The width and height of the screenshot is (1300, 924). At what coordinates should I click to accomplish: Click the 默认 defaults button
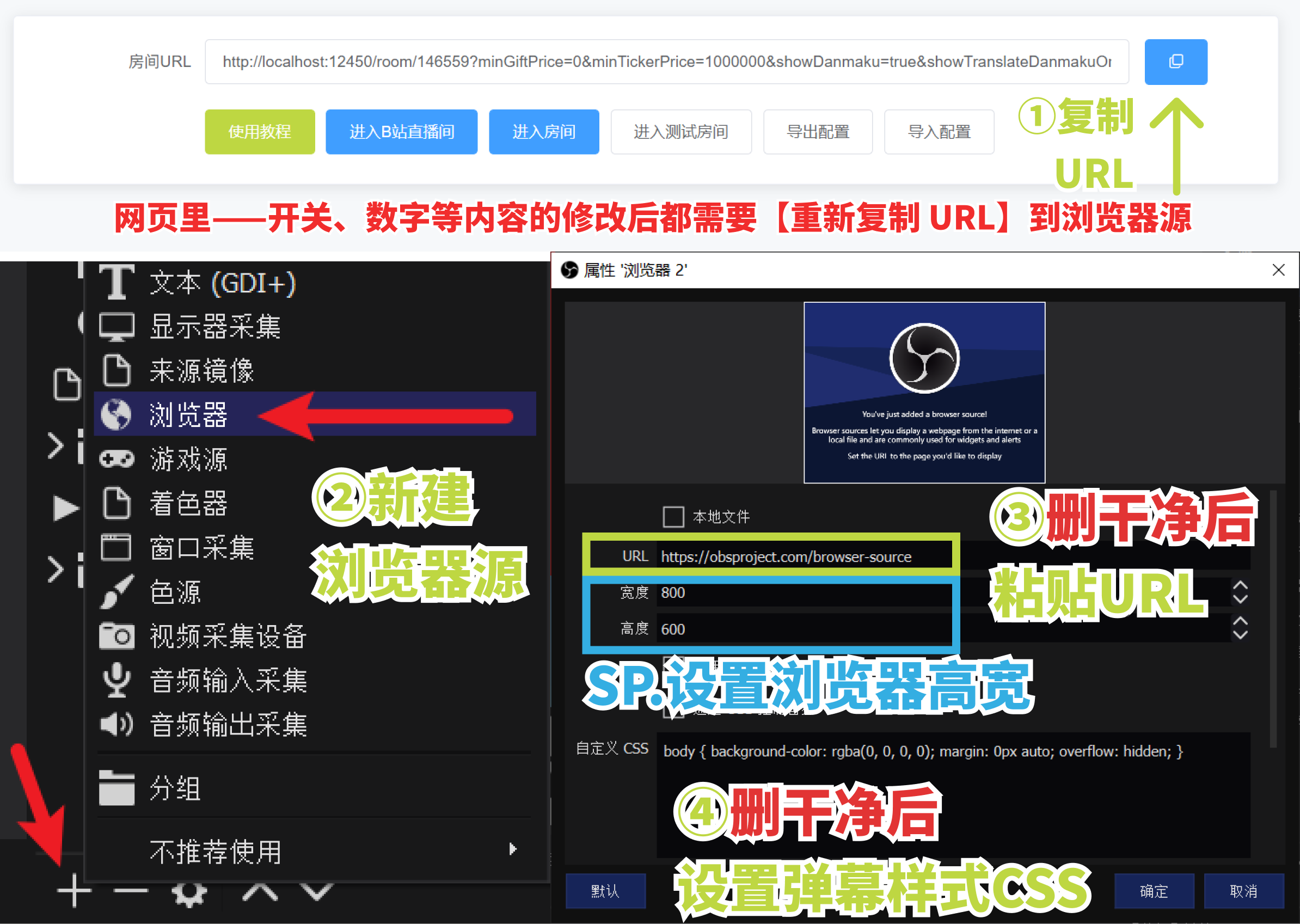(605, 890)
